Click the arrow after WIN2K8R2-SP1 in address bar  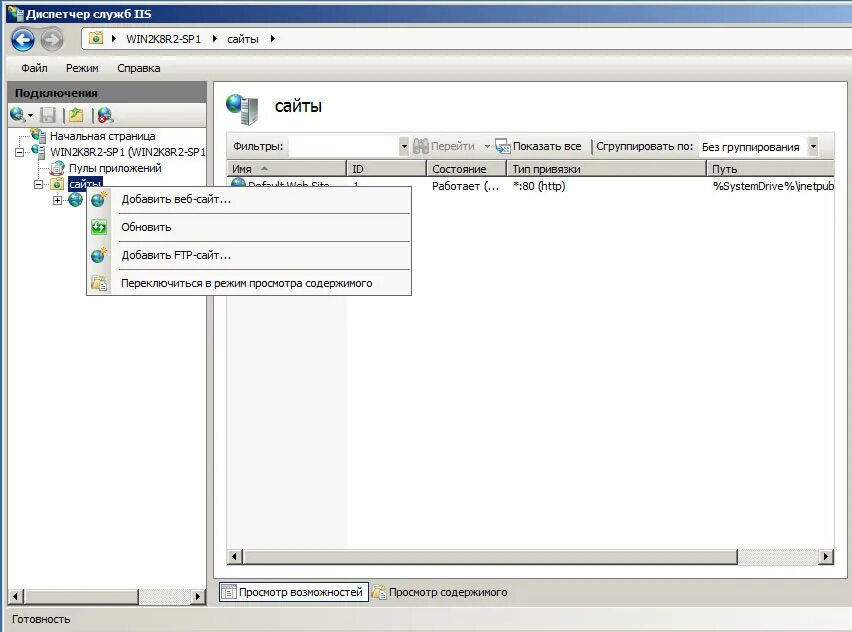coord(215,39)
